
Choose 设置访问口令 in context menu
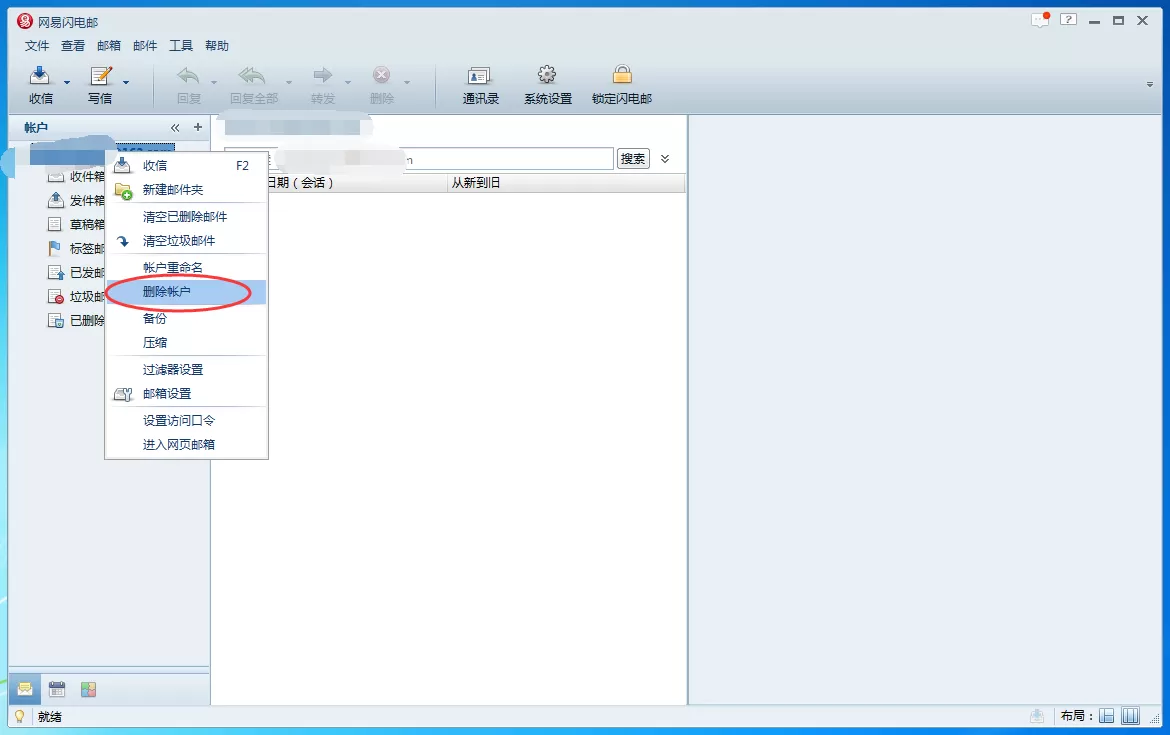tap(186, 420)
